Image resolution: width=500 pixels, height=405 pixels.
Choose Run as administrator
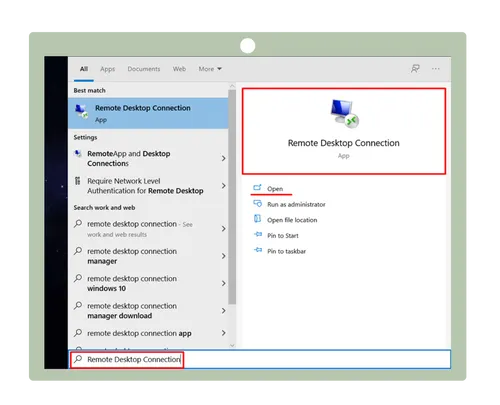click(x=296, y=204)
